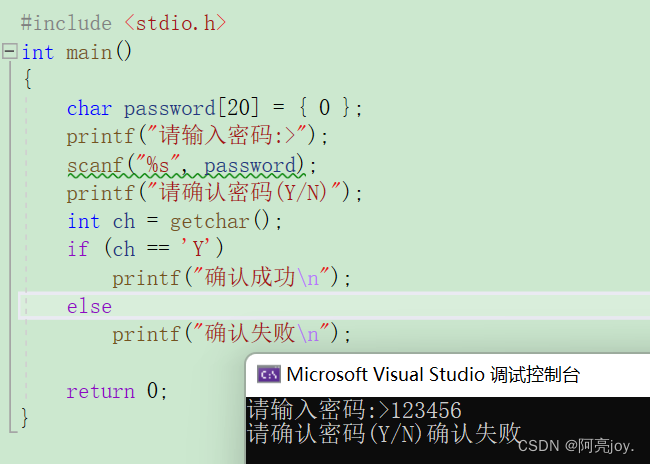Click the console output line showing 确认失败
Screen dimensions: 650x464
[383, 434]
